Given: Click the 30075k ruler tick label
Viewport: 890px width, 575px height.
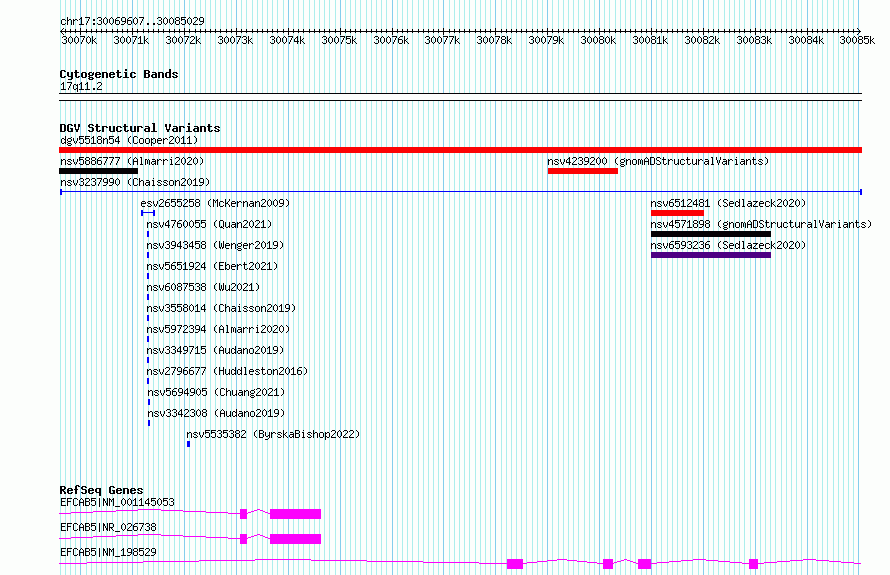Looking at the screenshot, I should [x=339, y=40].
